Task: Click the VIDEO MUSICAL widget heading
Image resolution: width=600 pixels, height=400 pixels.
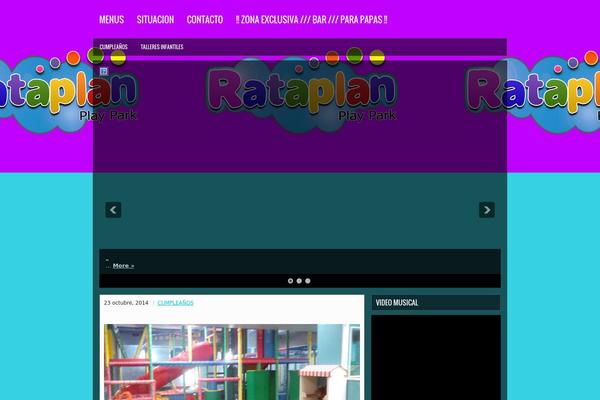Action: point(397,302)
